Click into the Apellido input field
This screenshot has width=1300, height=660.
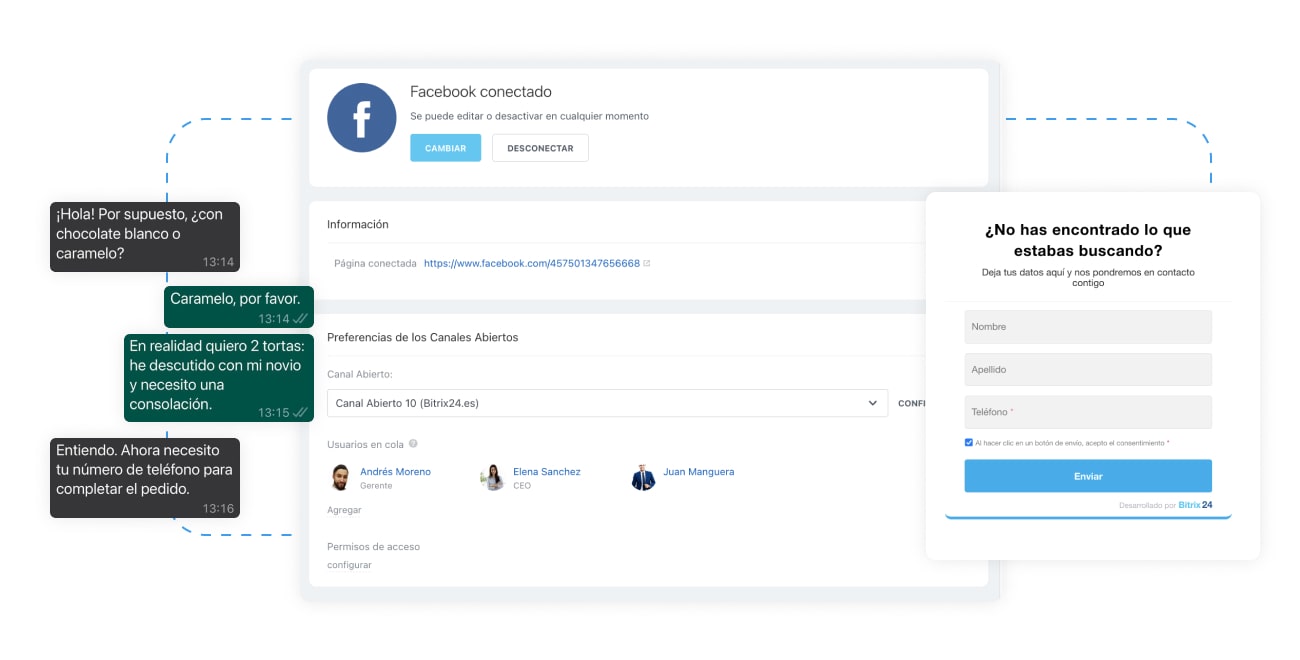point(1087,370)
